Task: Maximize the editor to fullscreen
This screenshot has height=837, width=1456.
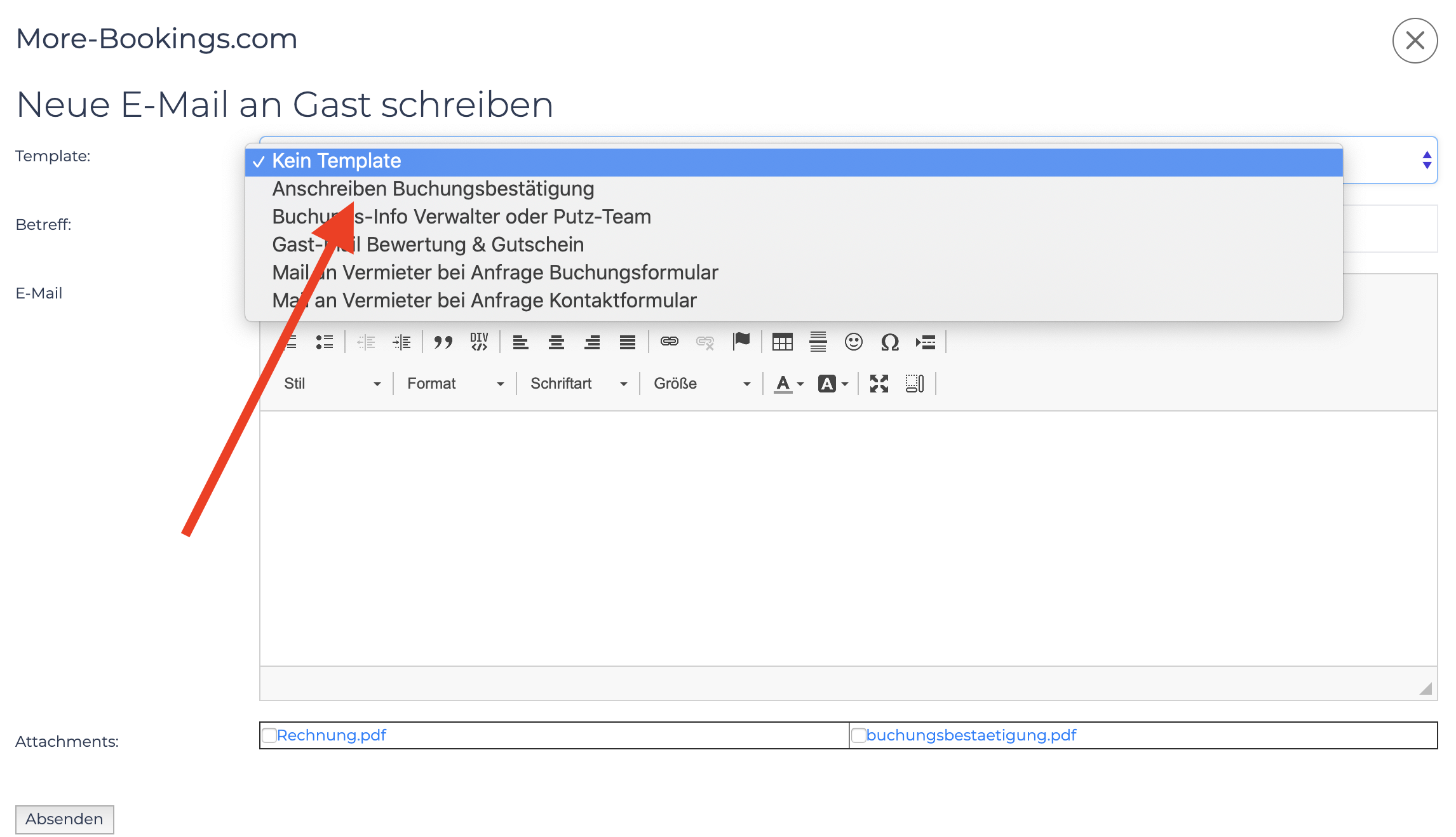Action: click(x=879, y=384)
